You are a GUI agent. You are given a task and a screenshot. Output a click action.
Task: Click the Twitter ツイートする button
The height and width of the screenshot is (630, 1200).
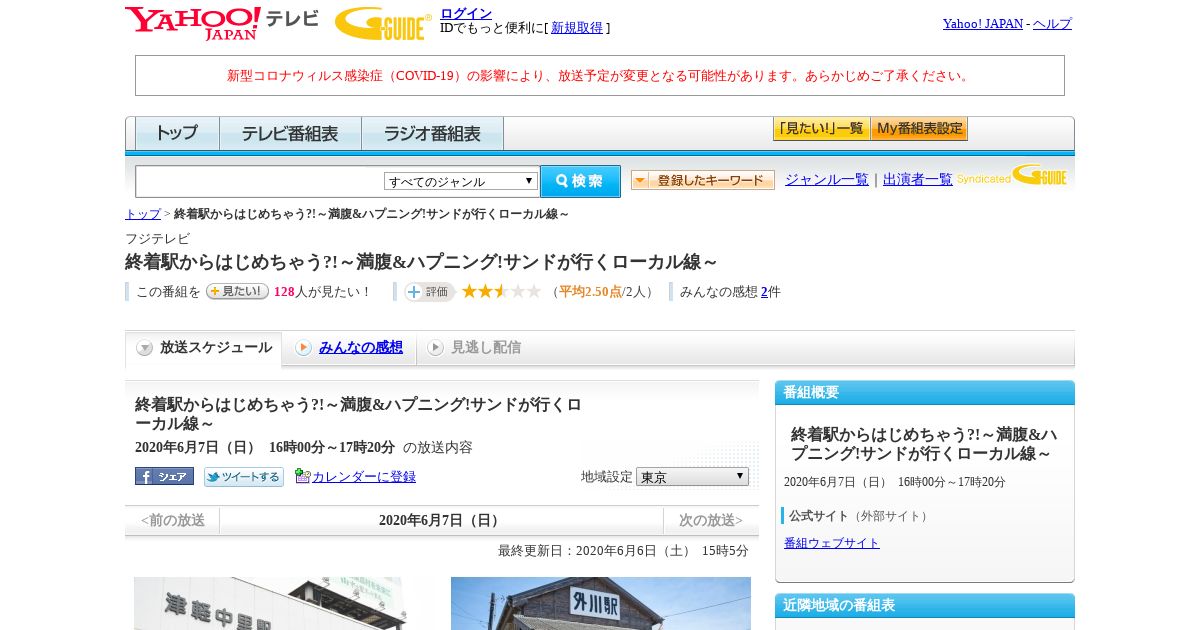click(x=244, y=477)
